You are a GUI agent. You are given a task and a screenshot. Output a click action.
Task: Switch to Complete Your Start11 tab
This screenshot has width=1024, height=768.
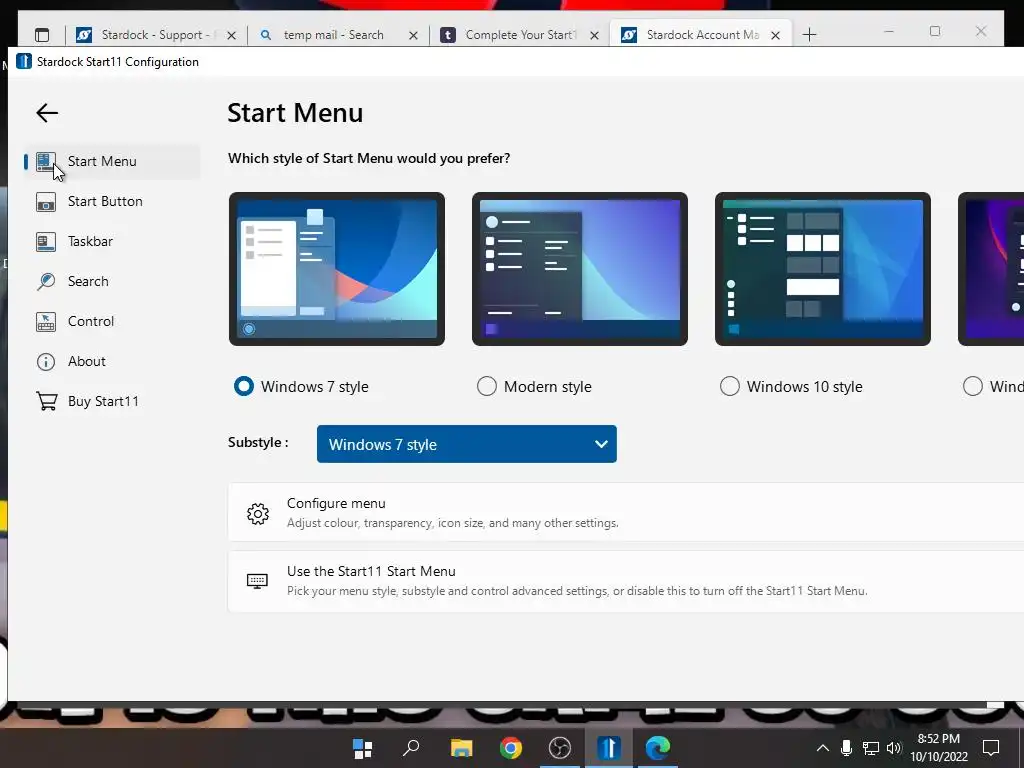517,35
